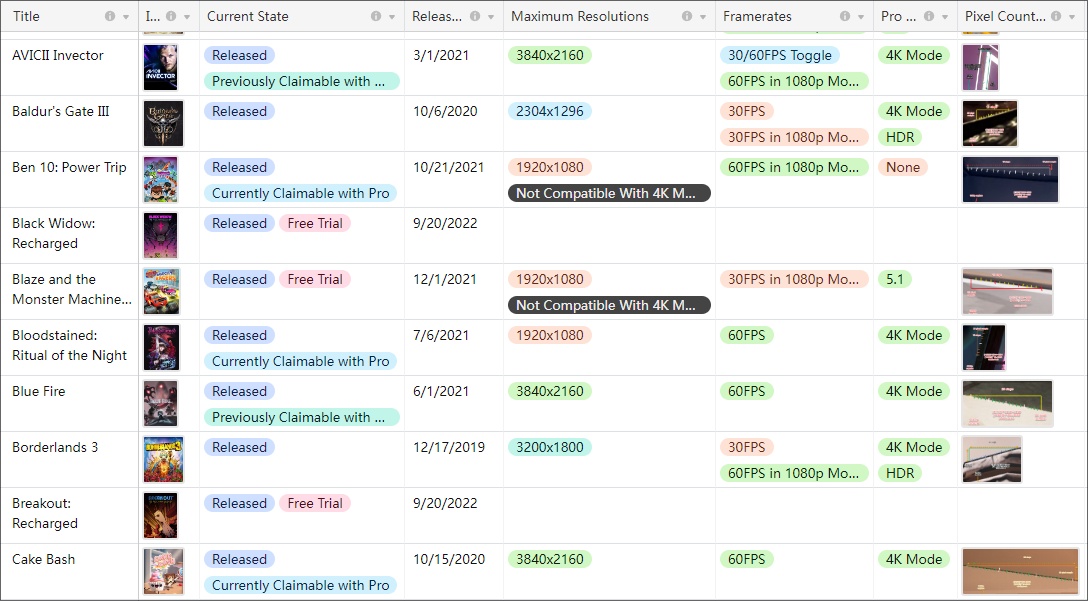Click the info icon in the Pro column header

click(x=929, y=16)
